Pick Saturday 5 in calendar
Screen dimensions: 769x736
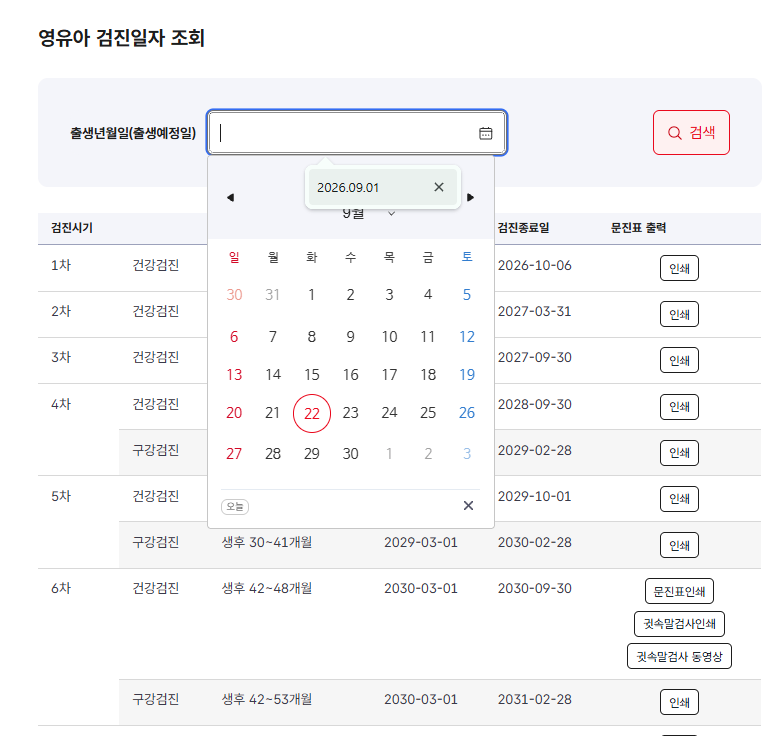[x=466, y=295]
